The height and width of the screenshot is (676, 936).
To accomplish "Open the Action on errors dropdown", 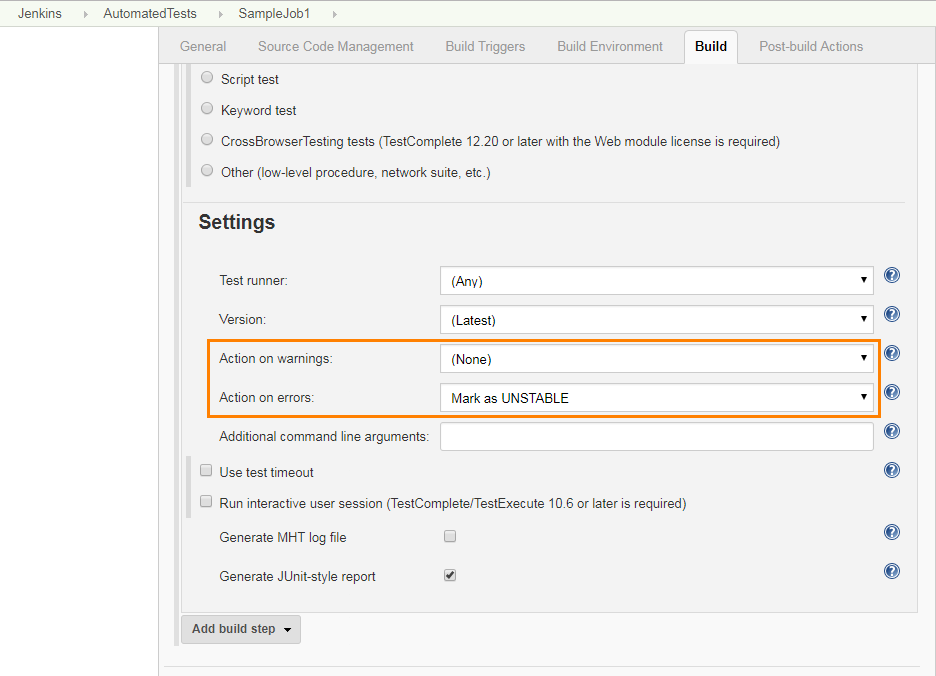I will click(x=657, y=398).
